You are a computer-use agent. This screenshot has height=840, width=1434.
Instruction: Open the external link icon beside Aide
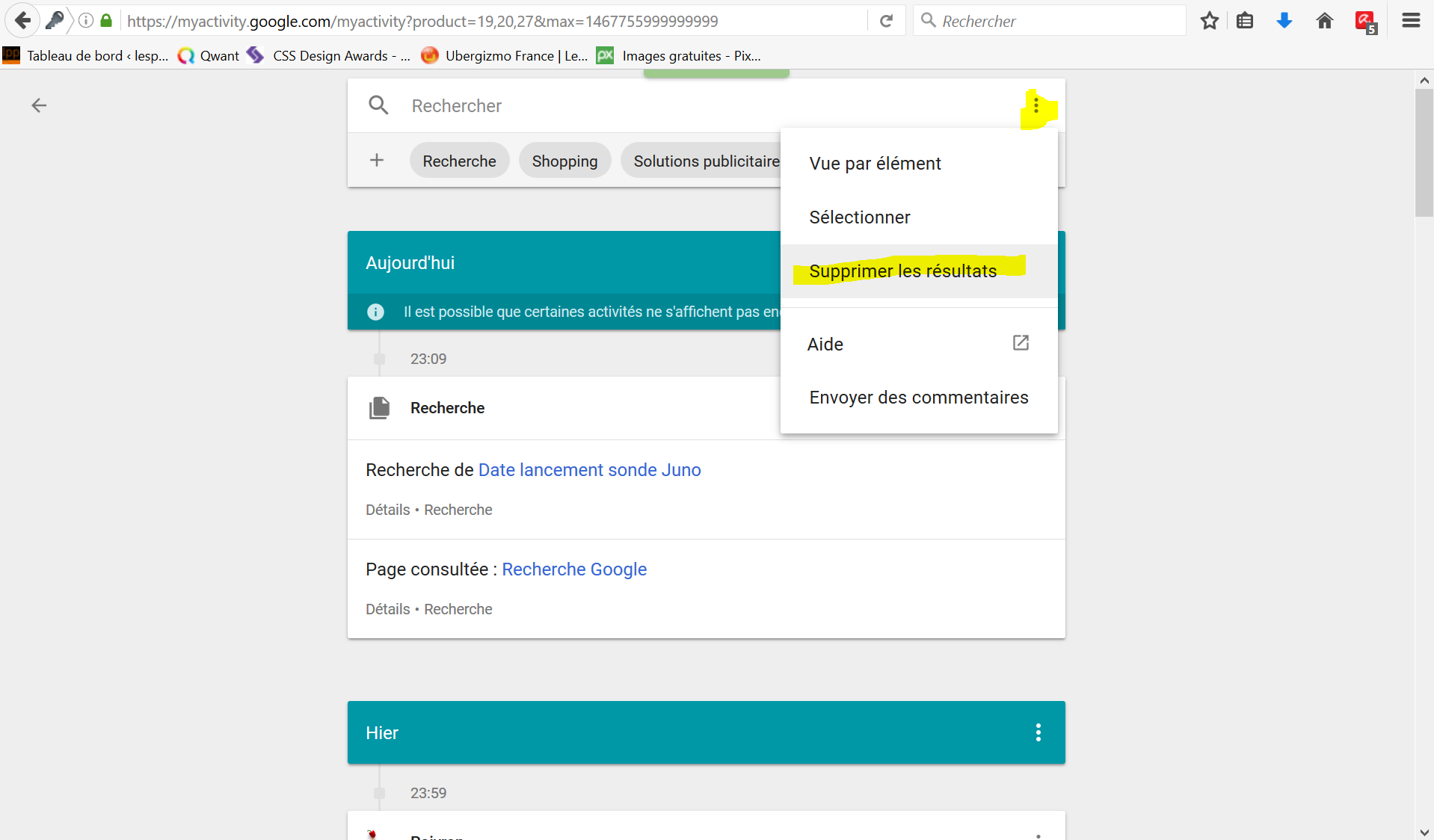1021,343
